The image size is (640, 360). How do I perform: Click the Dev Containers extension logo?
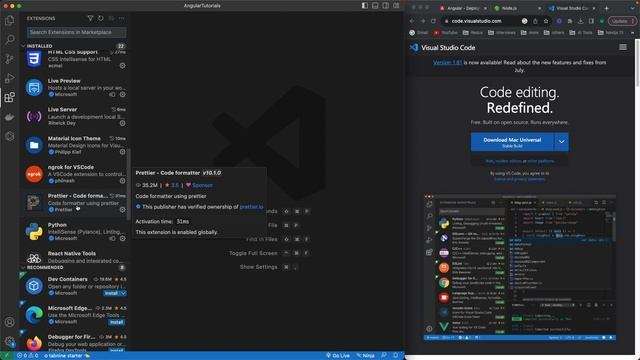(34, 286)
